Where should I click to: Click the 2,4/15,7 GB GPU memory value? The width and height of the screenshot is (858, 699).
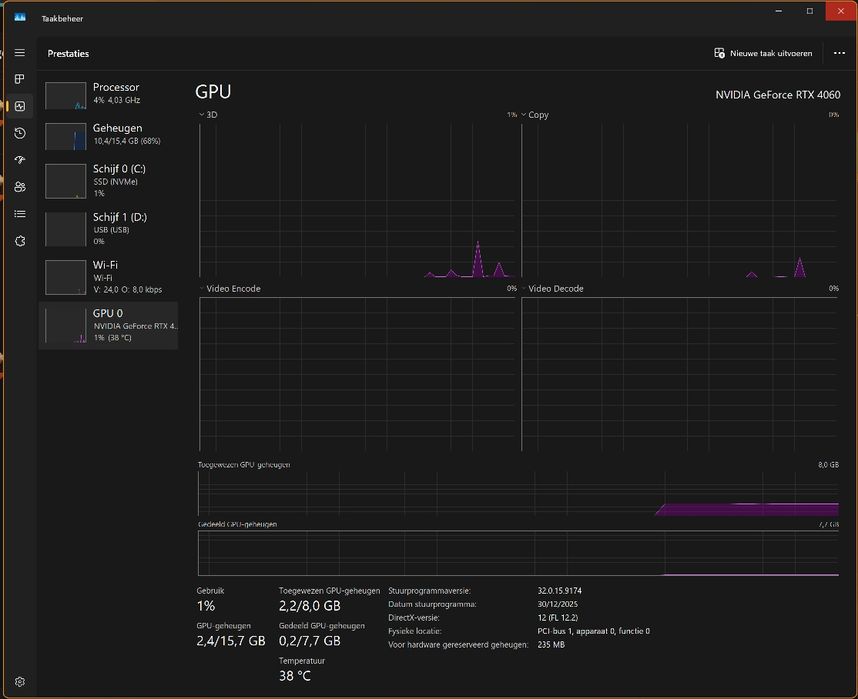pyautogui.click(x=231, y=641)
